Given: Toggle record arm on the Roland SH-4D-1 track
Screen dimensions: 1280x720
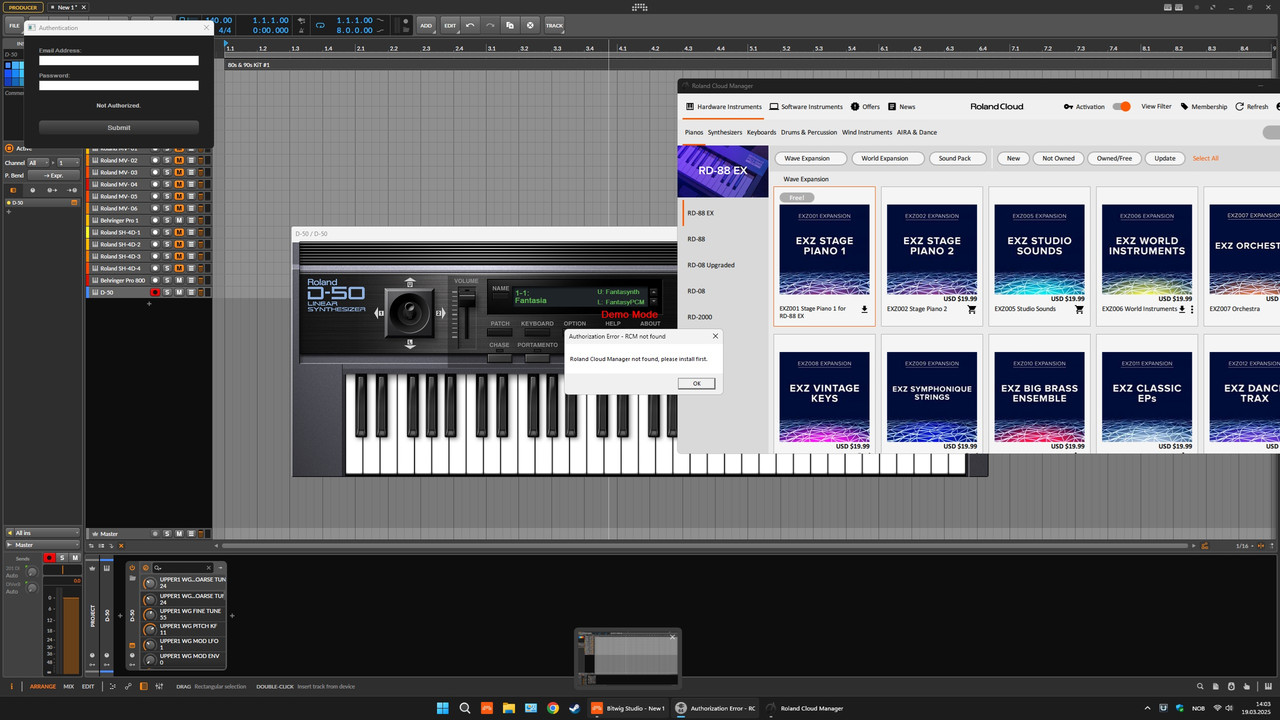Looking at the screenshot, I should (155, 232).
